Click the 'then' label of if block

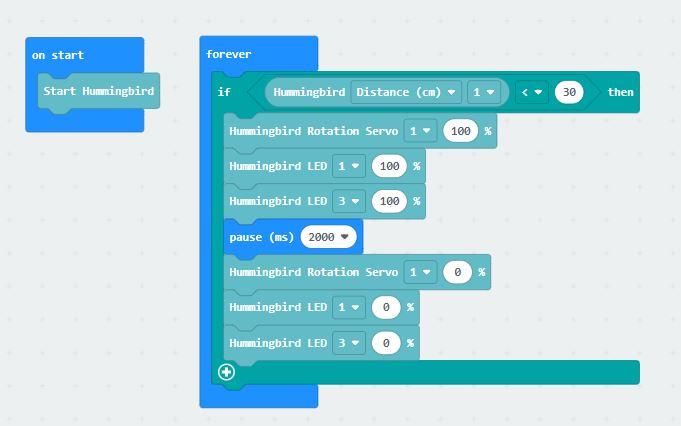point(620,92)
